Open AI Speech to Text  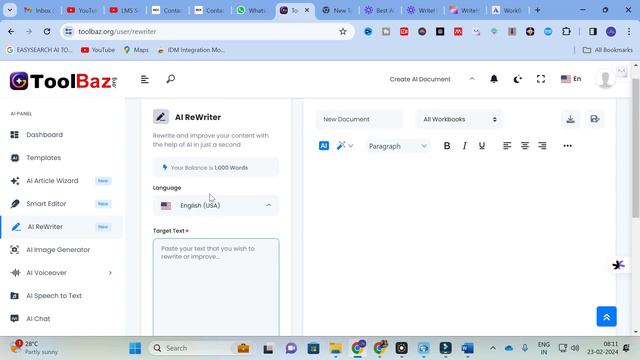54,296
